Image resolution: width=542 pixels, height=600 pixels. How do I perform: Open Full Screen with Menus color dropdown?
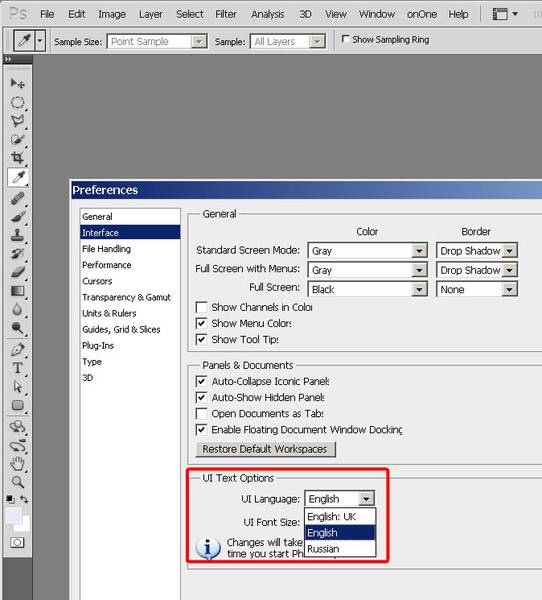pyautogui.click(x=367, y=270)
